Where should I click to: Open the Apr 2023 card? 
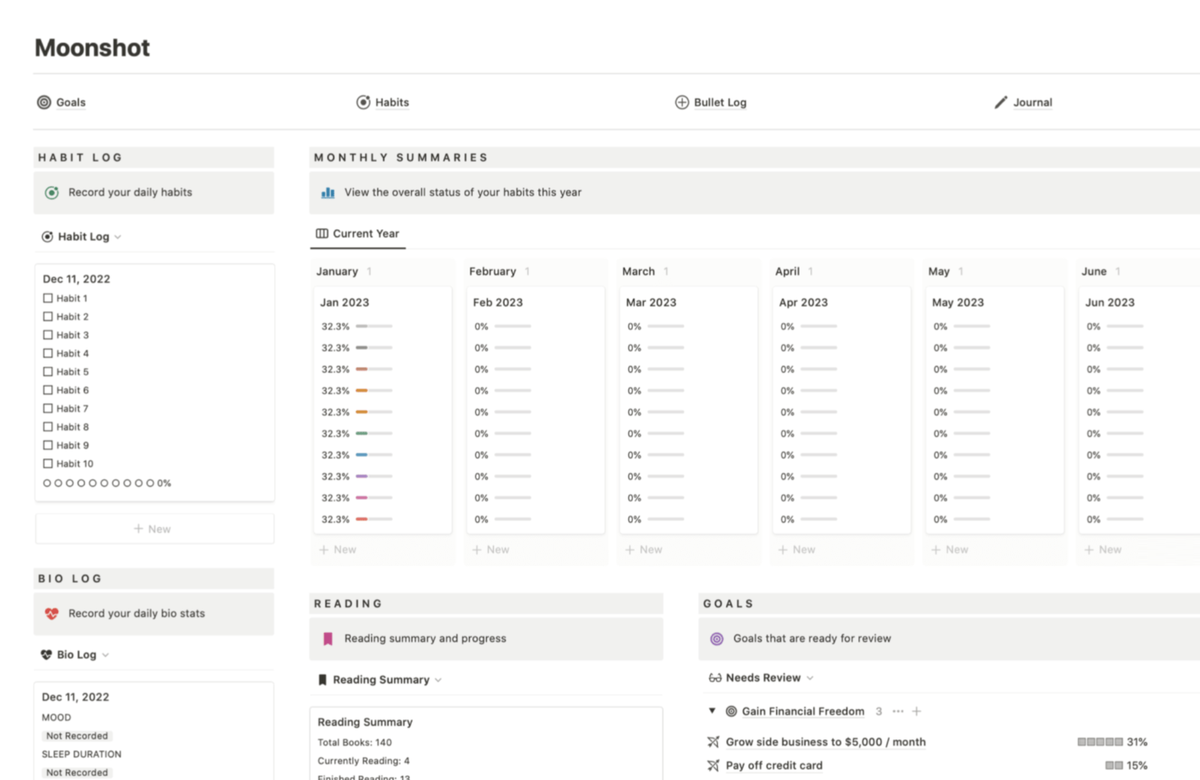coord(841,410)
